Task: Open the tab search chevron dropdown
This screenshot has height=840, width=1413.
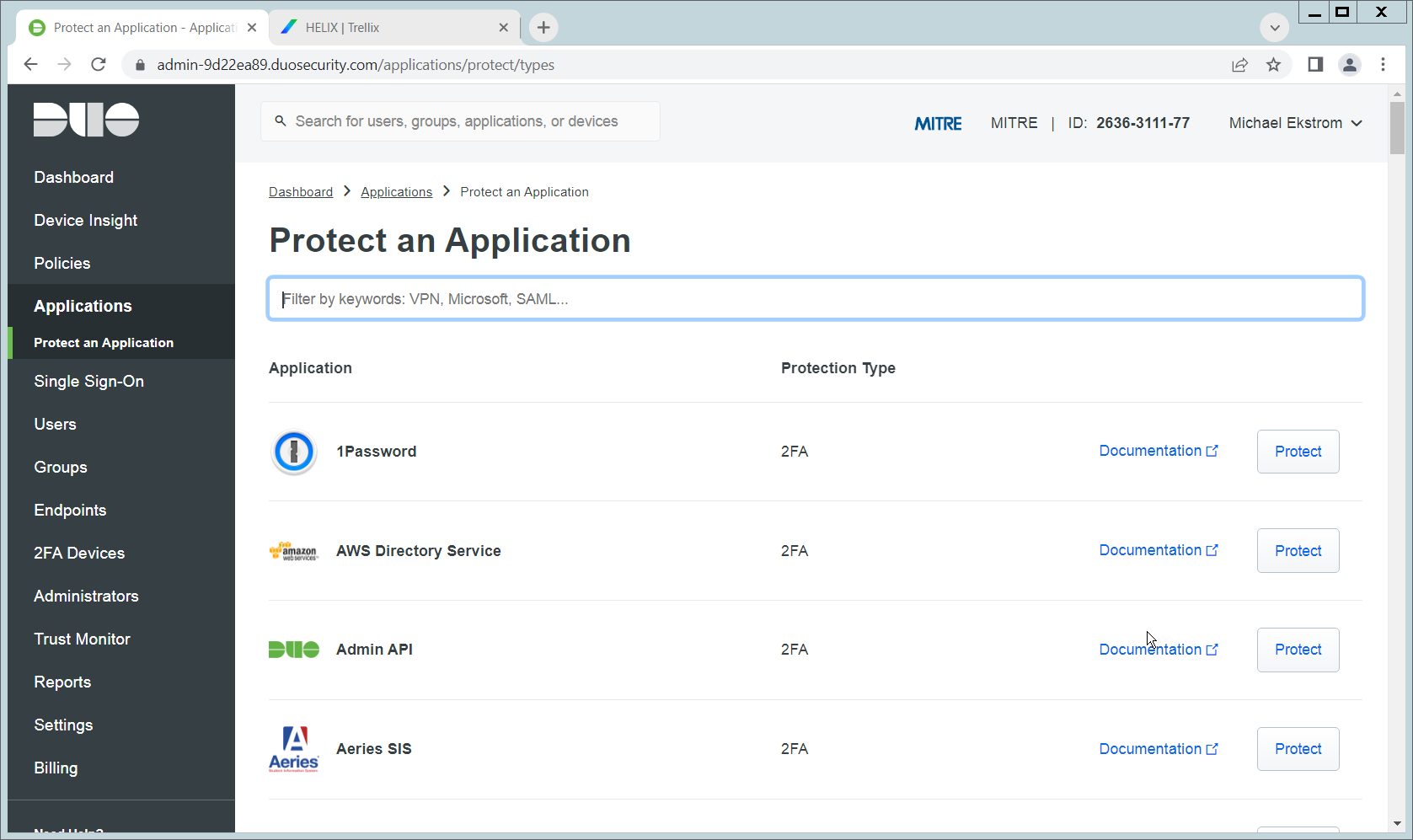Action: [1274, 28]
